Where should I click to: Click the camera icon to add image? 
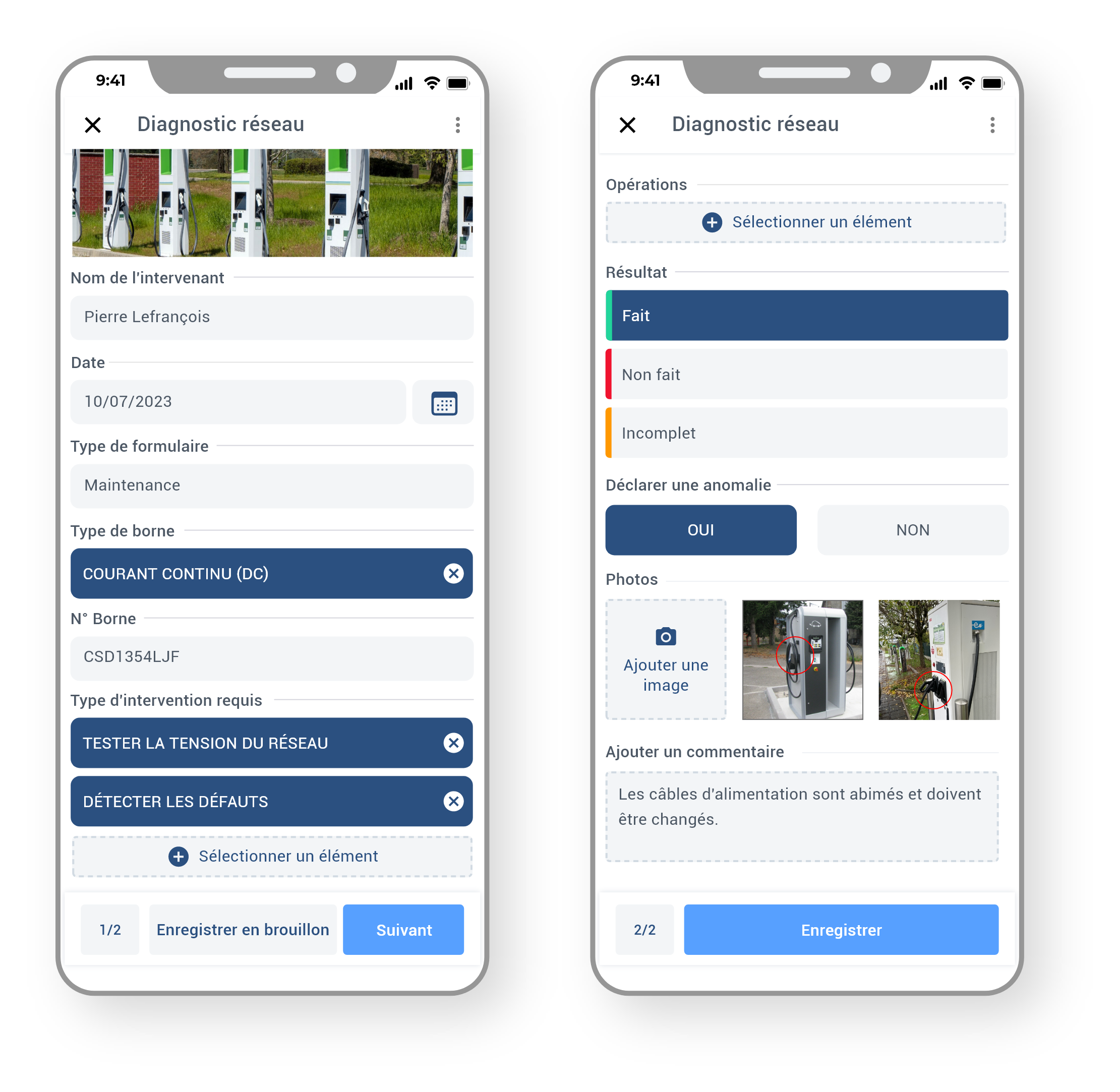[665, 636]
